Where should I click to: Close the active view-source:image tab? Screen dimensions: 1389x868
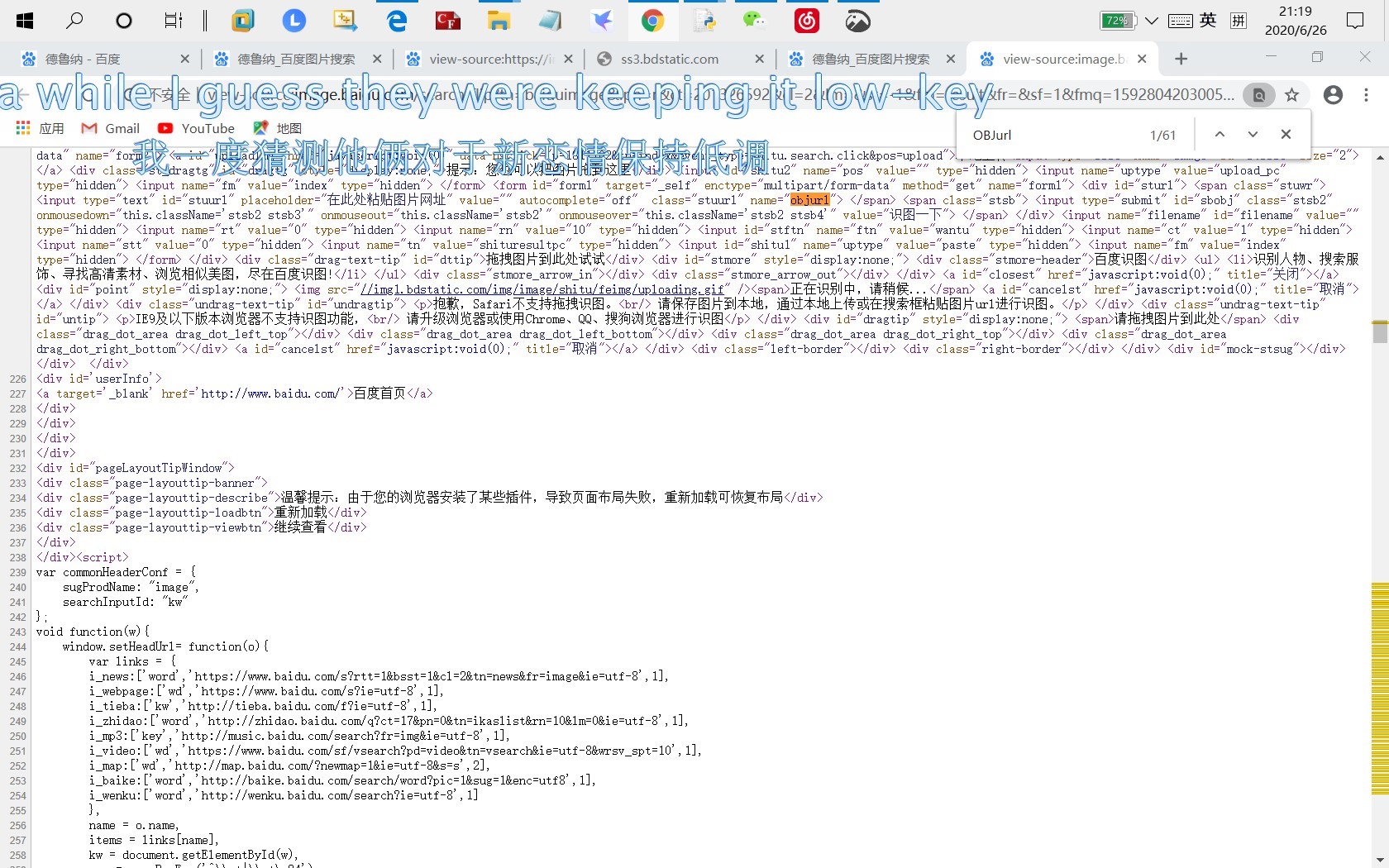1142,59
